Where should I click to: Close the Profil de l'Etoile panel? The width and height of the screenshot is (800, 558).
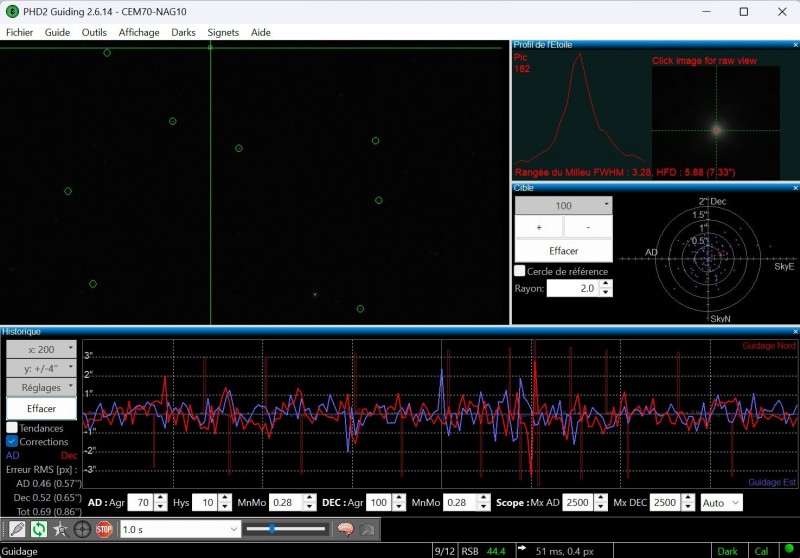[795, 45]
